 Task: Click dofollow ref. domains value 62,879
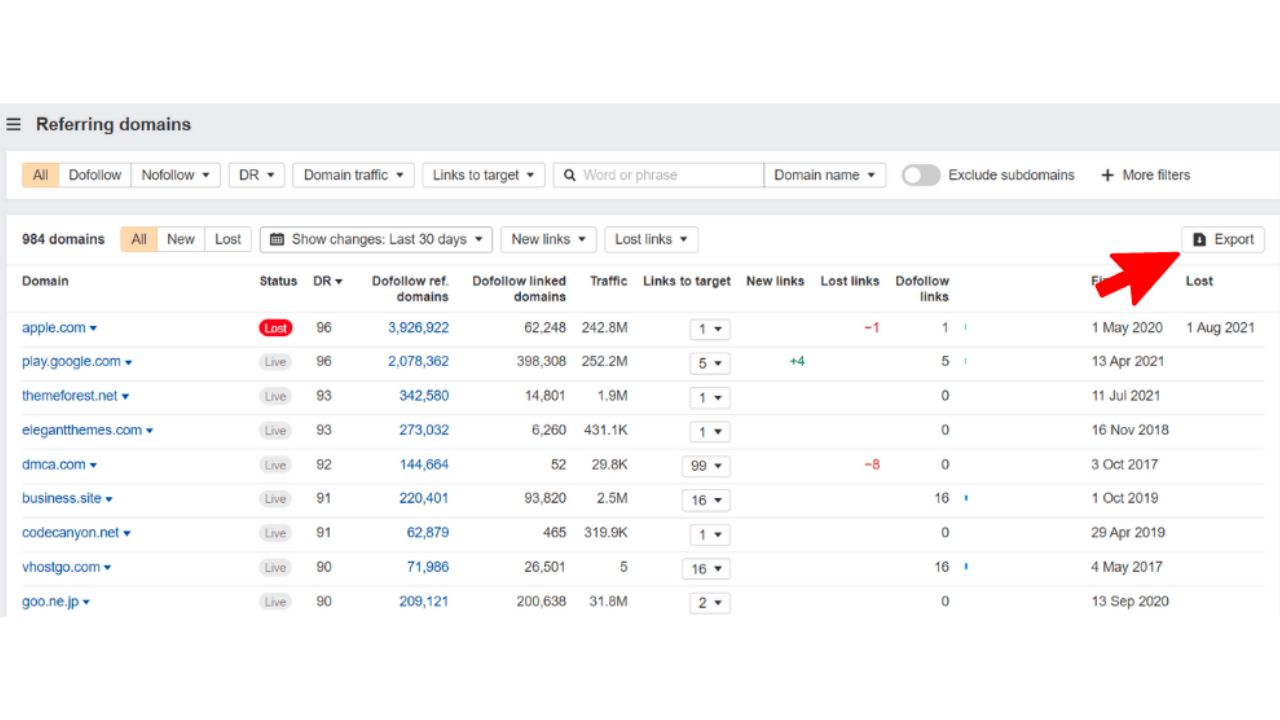(428, 533)
